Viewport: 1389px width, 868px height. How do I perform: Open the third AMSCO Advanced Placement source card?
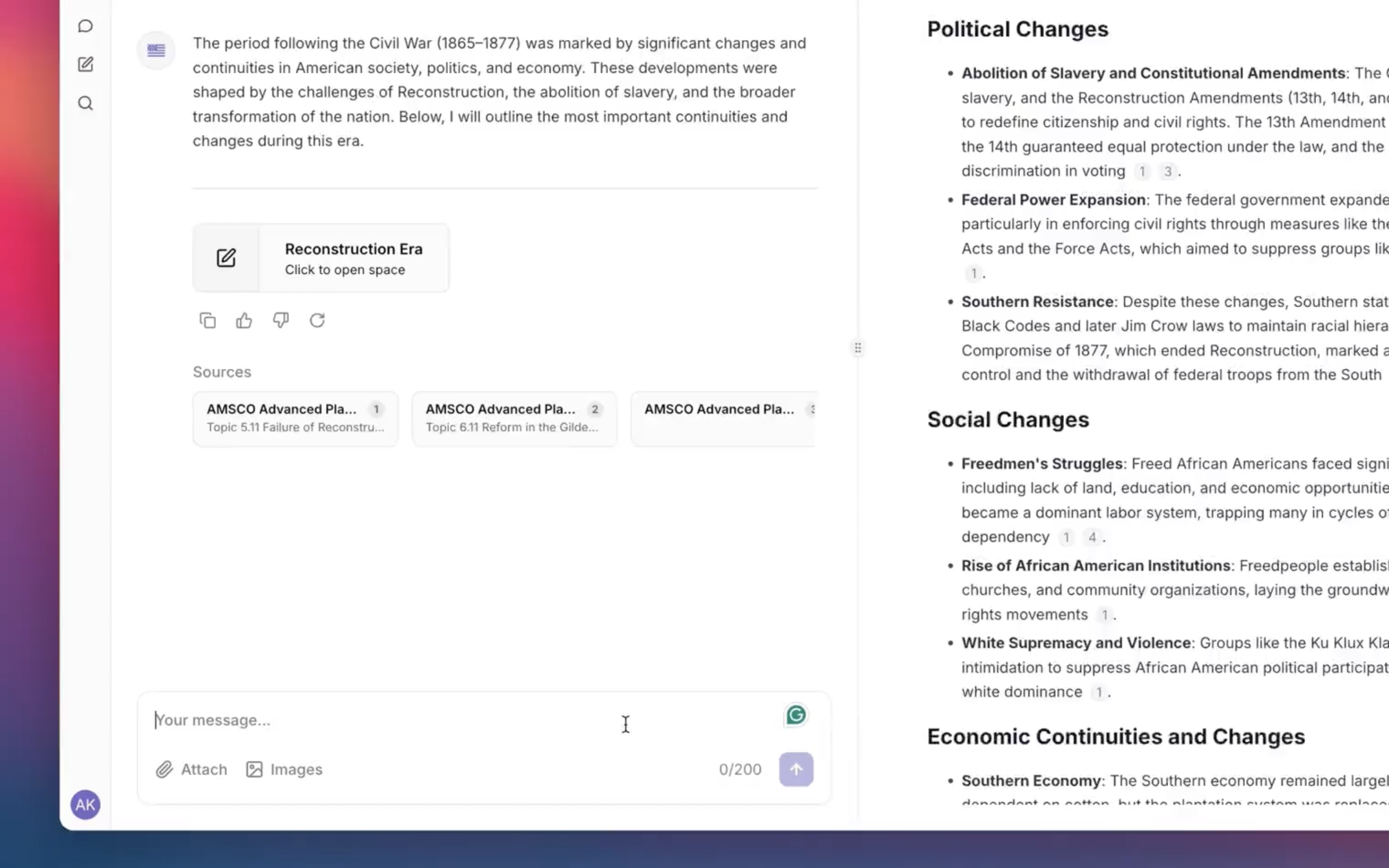723,419
